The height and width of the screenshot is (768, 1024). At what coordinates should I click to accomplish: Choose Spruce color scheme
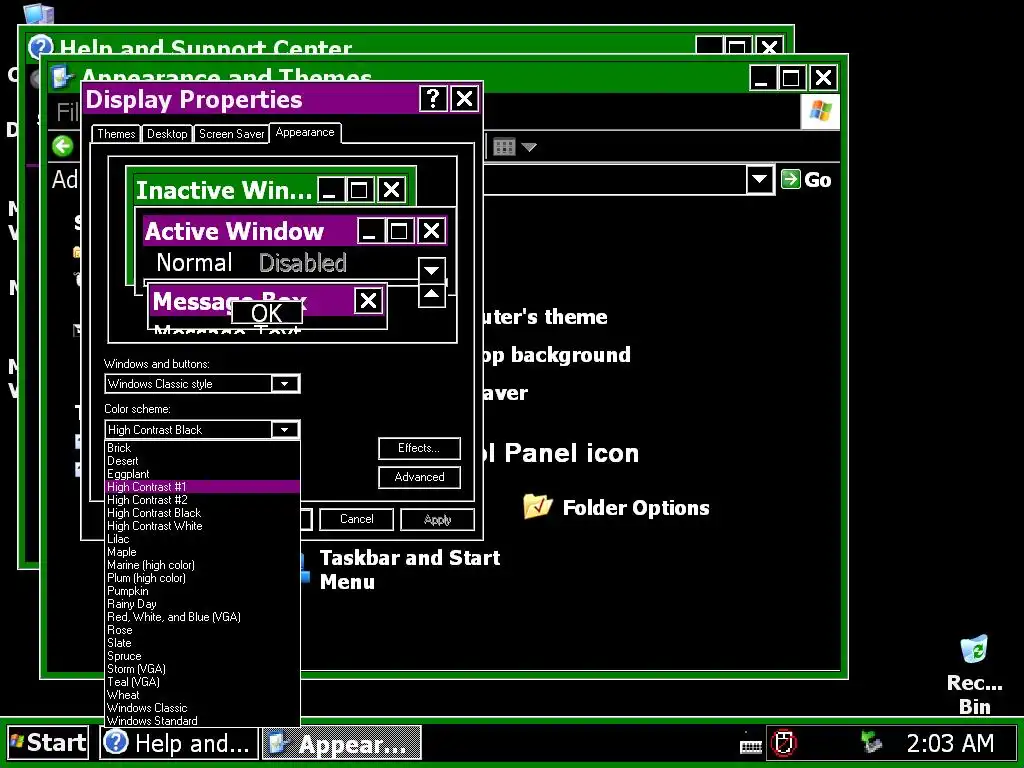(202, 656)
